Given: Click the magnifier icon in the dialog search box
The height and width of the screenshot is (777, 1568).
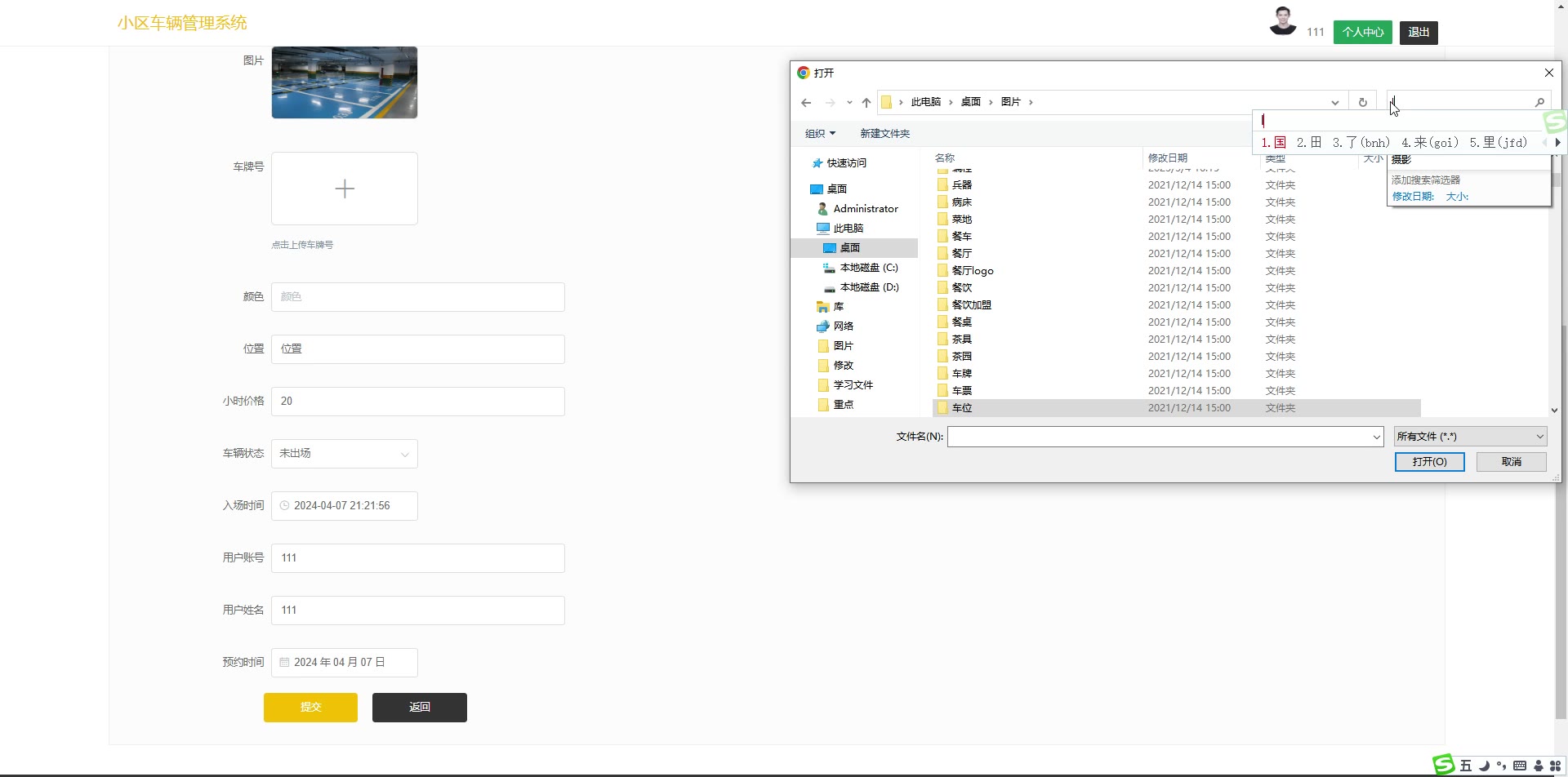Looking at the screenshot, I should pos(1539,102).
